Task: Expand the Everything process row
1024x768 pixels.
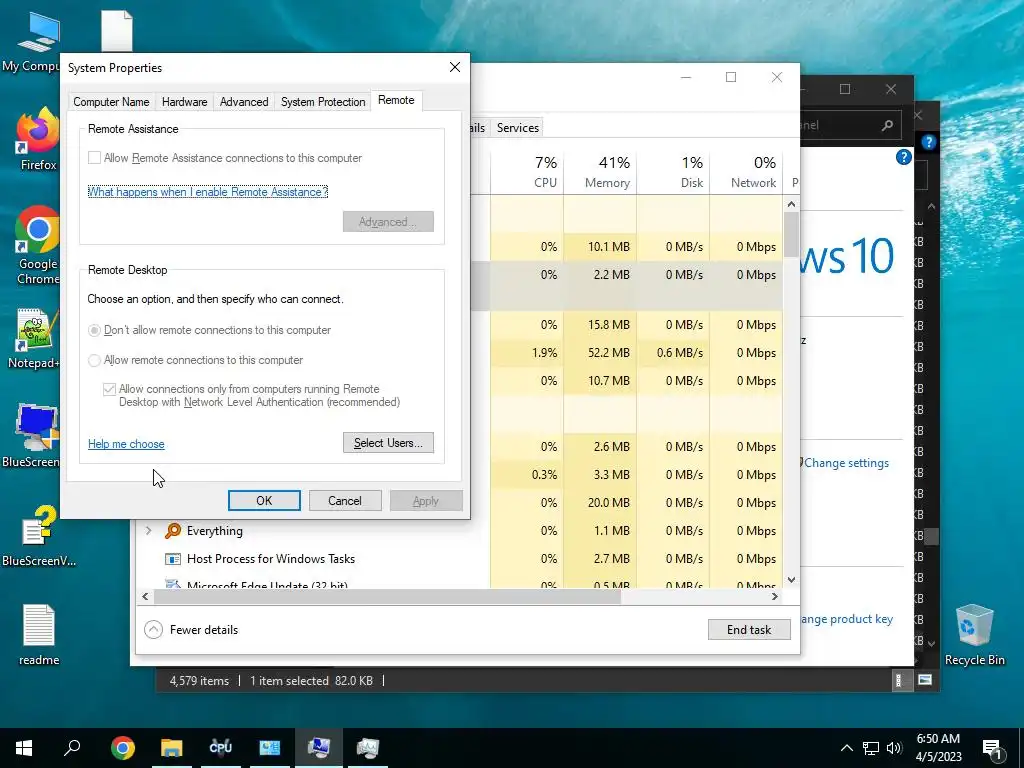Action: [x=149, y=531]
